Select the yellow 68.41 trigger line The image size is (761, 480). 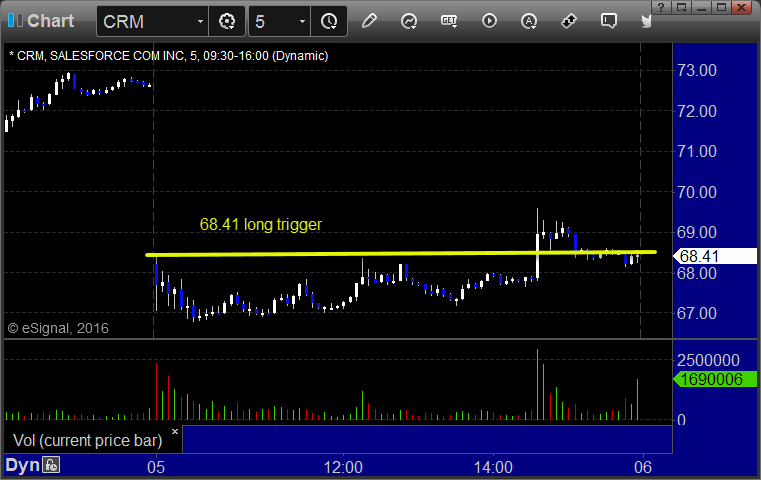click(x=401, y=253)
